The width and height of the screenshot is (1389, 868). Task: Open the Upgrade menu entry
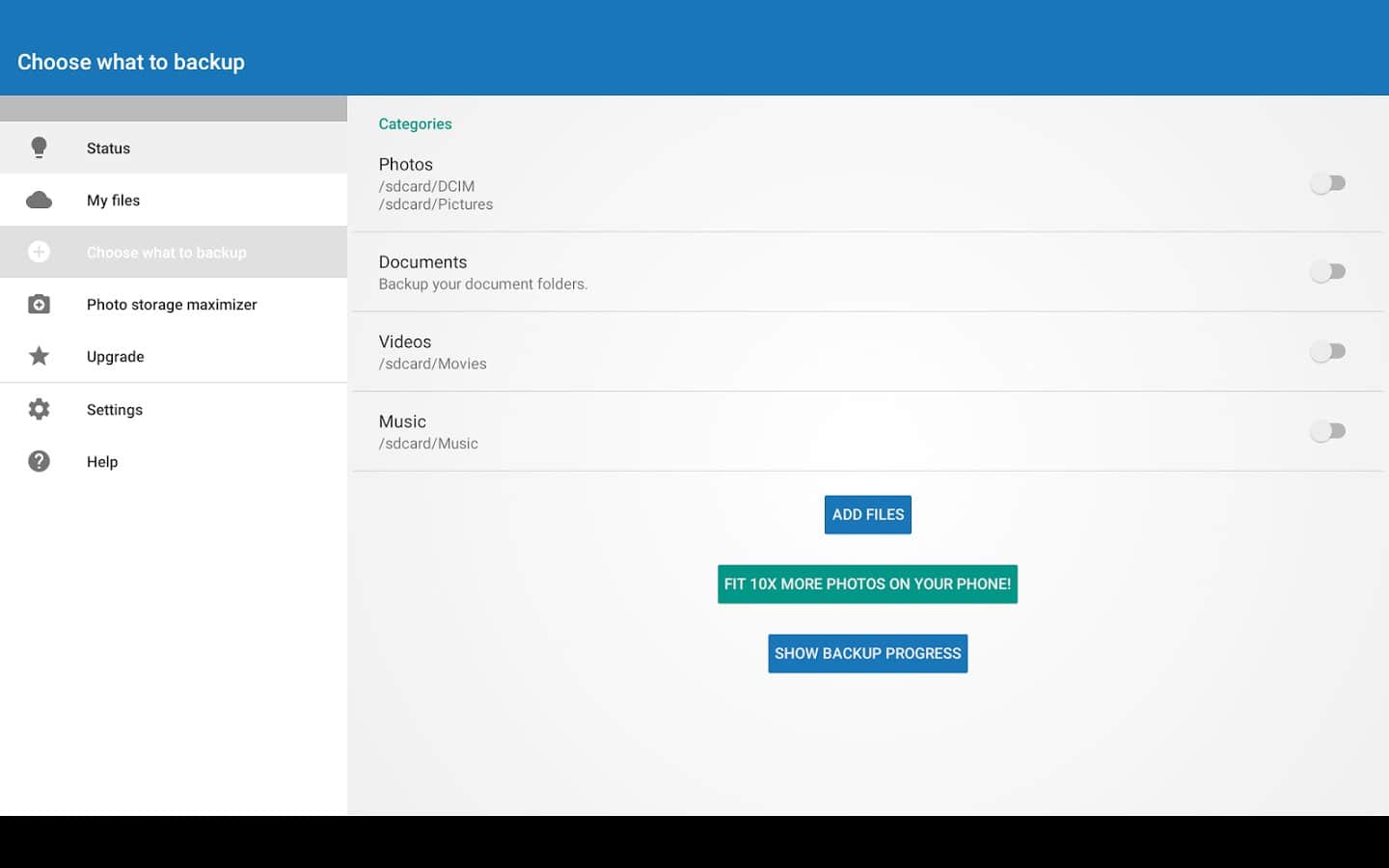pos(115,357)
